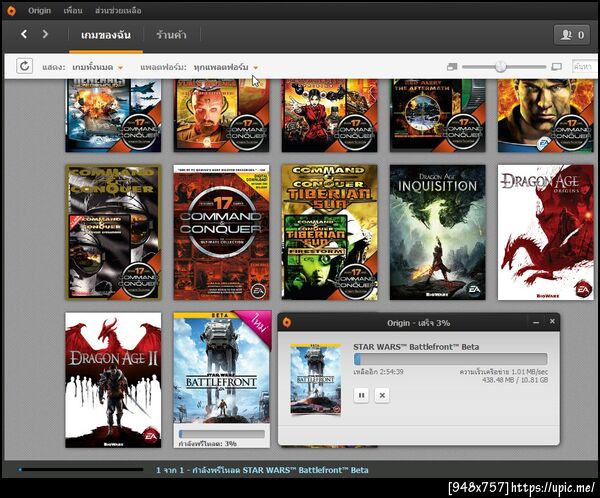Select the Red Alert The Aftermath cover
This screenshot has height=498, width=600.
click(x=437, y=116)
